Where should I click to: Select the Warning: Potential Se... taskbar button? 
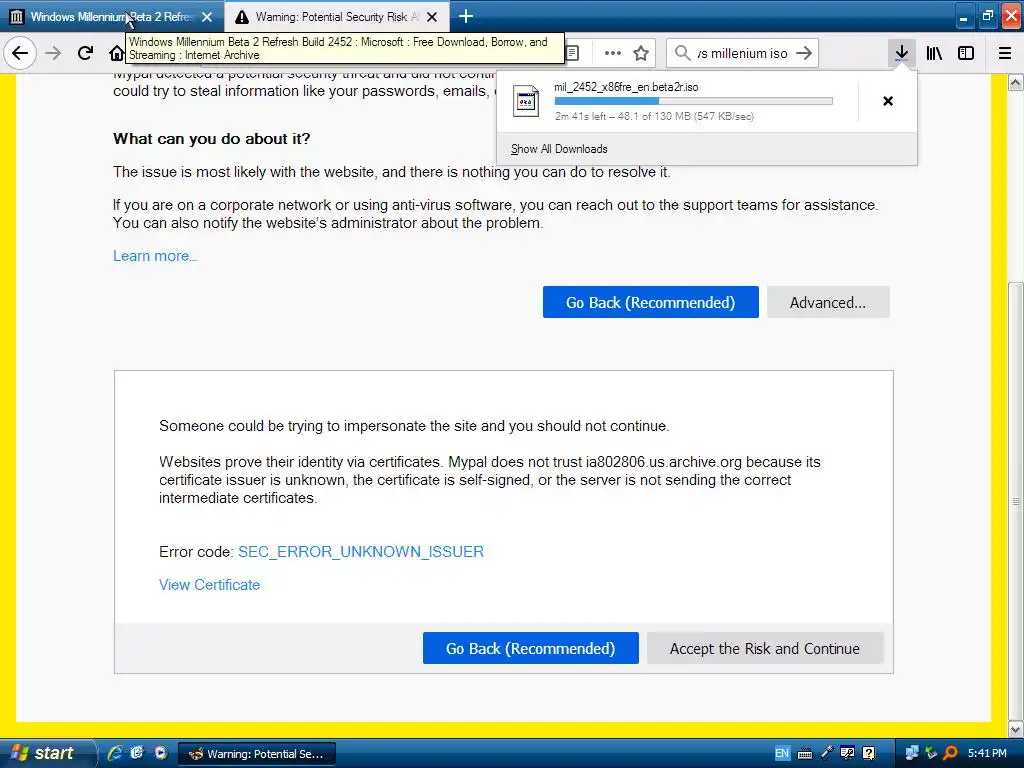coord(257,754)
